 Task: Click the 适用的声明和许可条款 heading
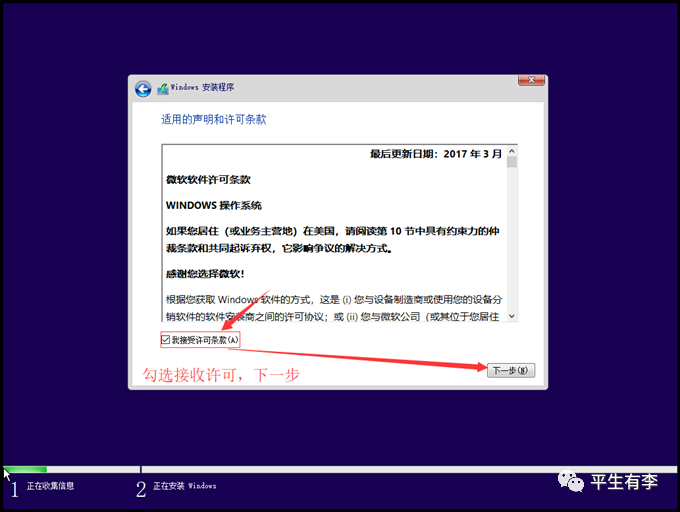coord(214,119)
